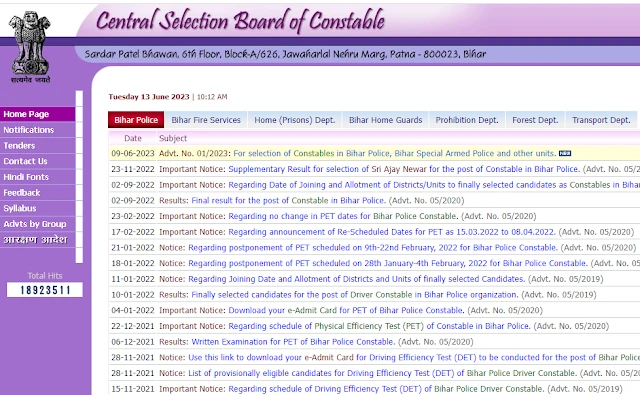Click the date cell 22-12-2021

tap(133, 326)
